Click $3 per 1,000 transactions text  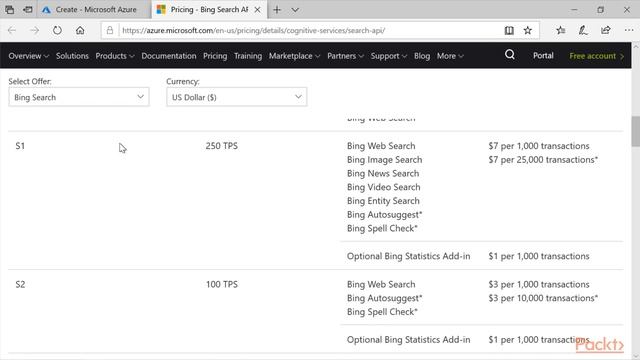click(x=539, y=284)
